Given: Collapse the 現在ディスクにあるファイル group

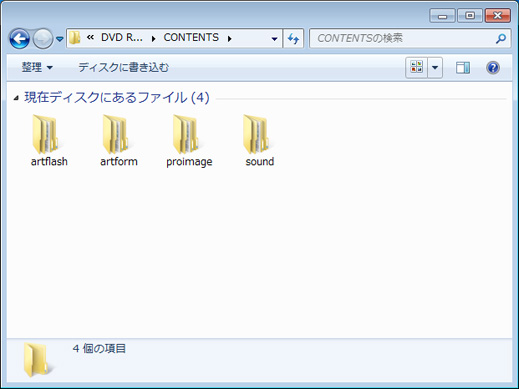Looking at the screenshot, I should pyautogui.click(x=16, y=98).
